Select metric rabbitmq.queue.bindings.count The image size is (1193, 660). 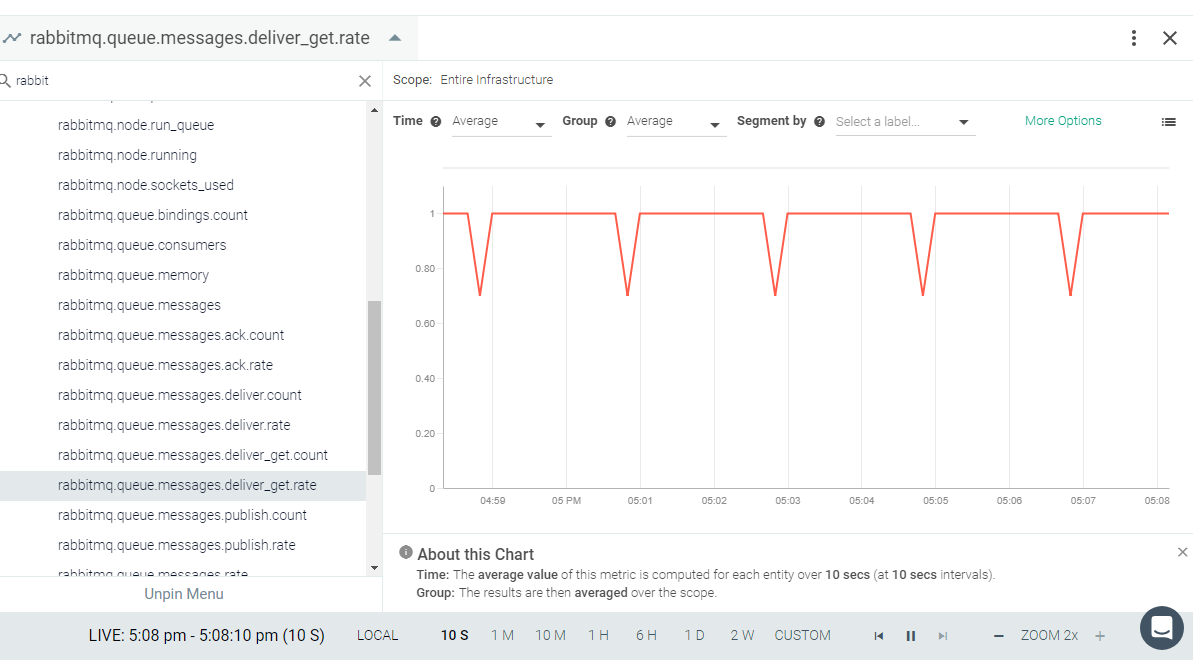(153, 215)
